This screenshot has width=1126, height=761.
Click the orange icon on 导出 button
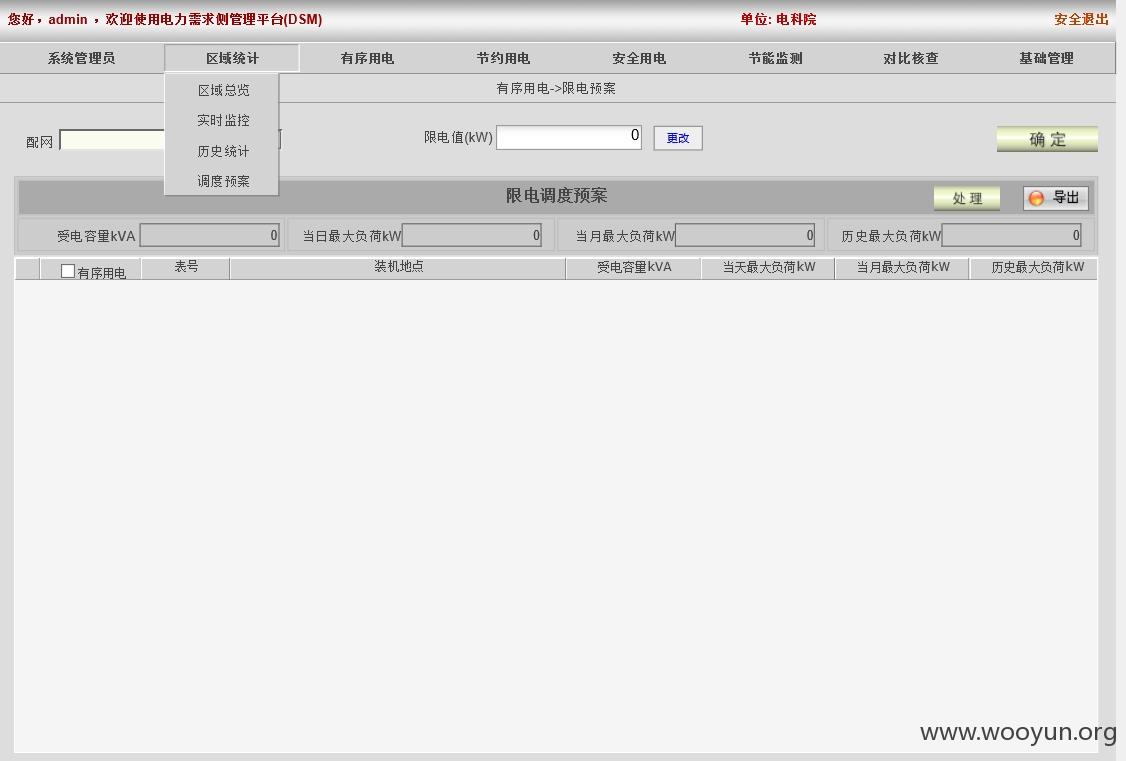(x=1036, y=198)
